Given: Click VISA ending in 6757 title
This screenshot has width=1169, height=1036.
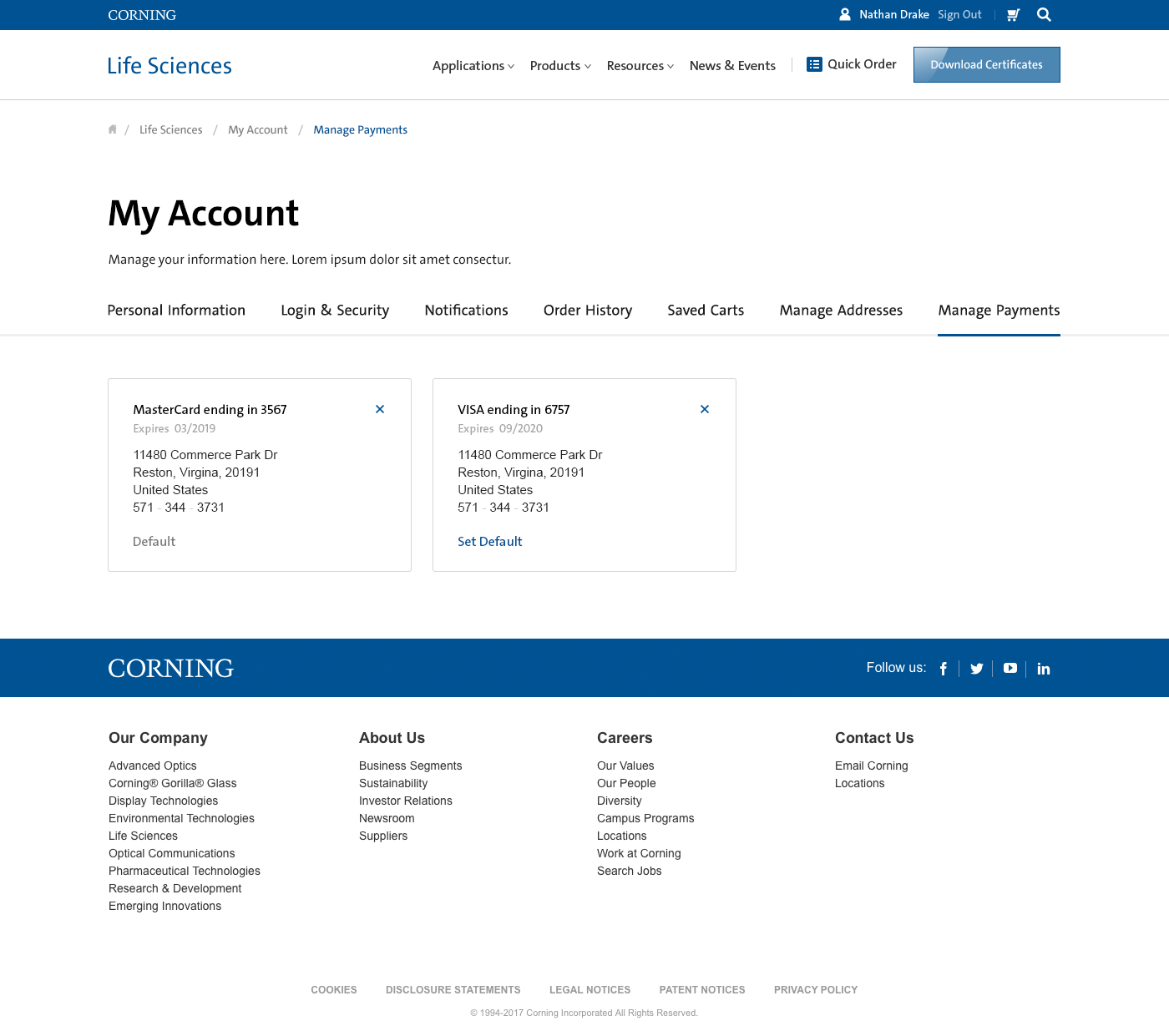Looking at the screenshot, I should click(514, 410).
